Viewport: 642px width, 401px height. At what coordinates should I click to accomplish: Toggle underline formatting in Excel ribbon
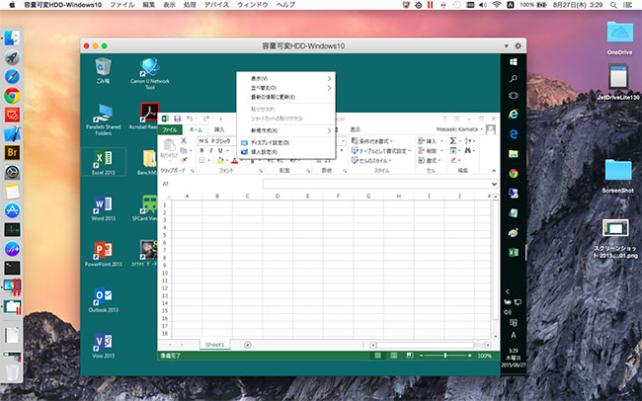220,151
